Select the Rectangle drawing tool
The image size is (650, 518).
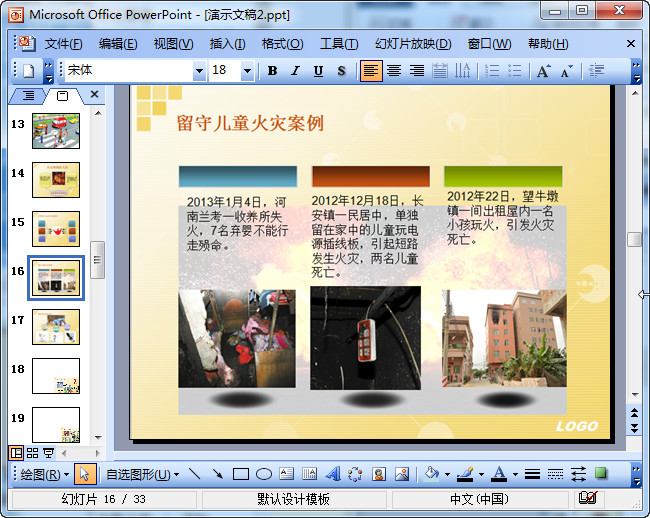coord(240,474)
